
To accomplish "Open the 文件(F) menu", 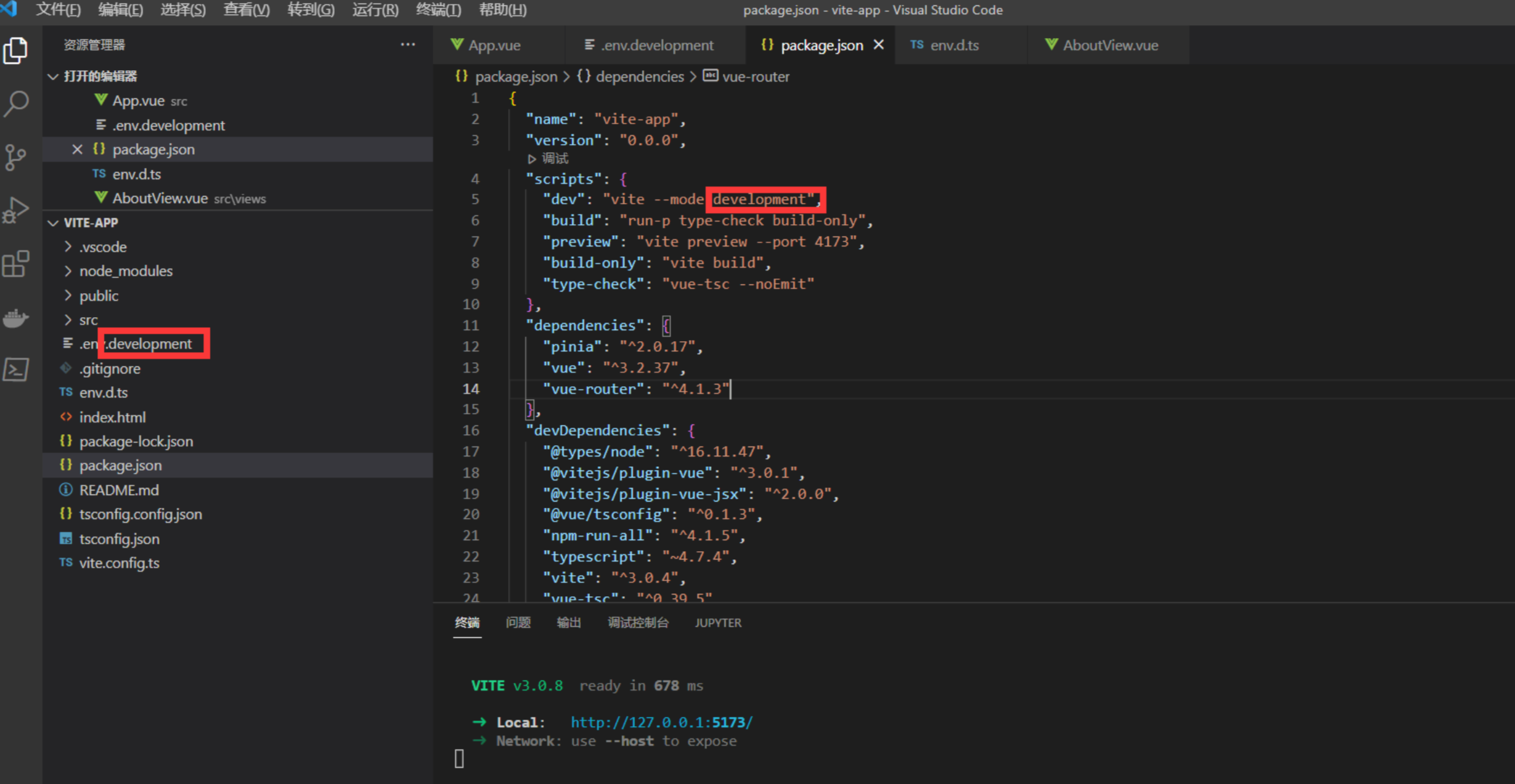I will (57, 9).
